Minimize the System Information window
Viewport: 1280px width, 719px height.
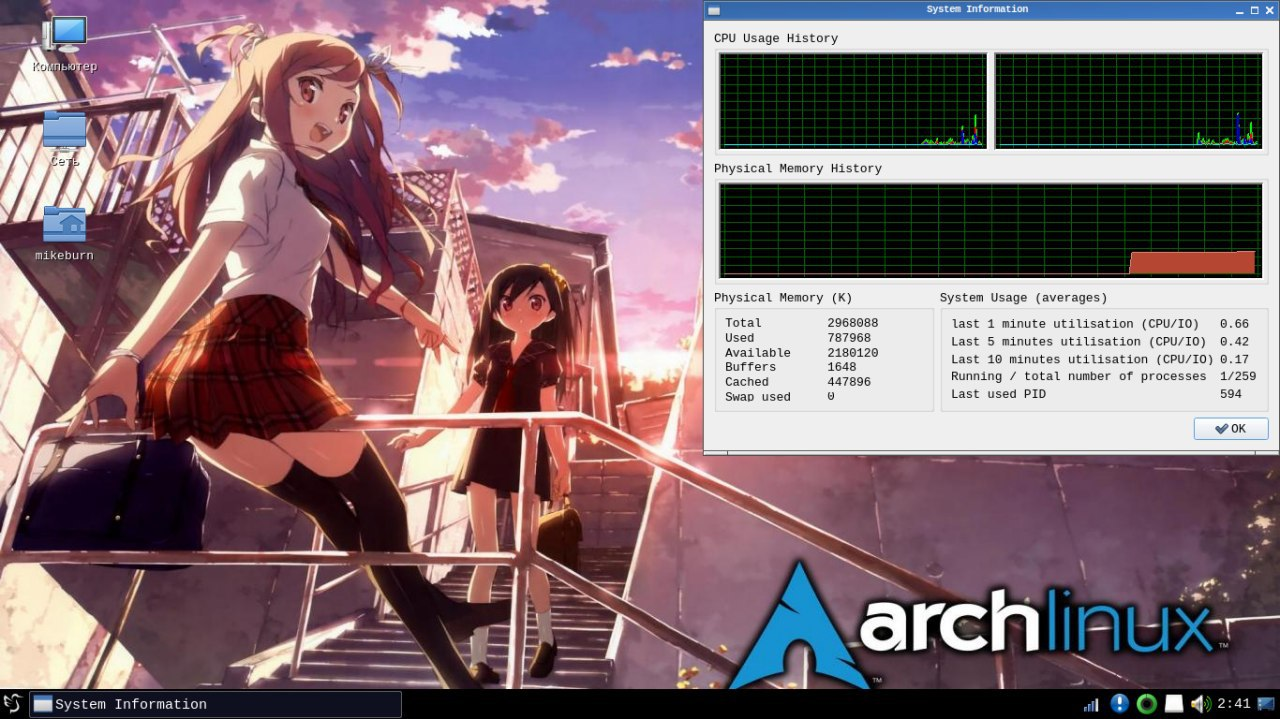tap(1240, 9)
